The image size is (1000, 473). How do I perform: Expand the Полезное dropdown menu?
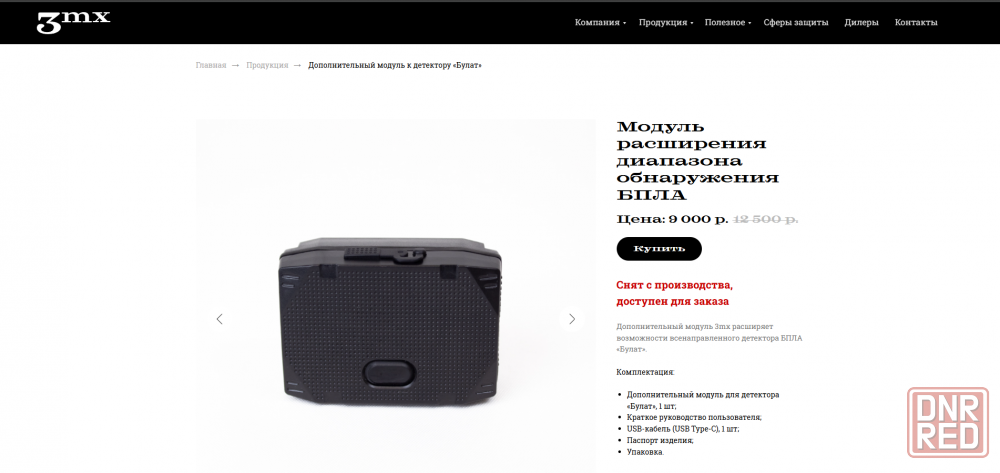click(728, 22)
